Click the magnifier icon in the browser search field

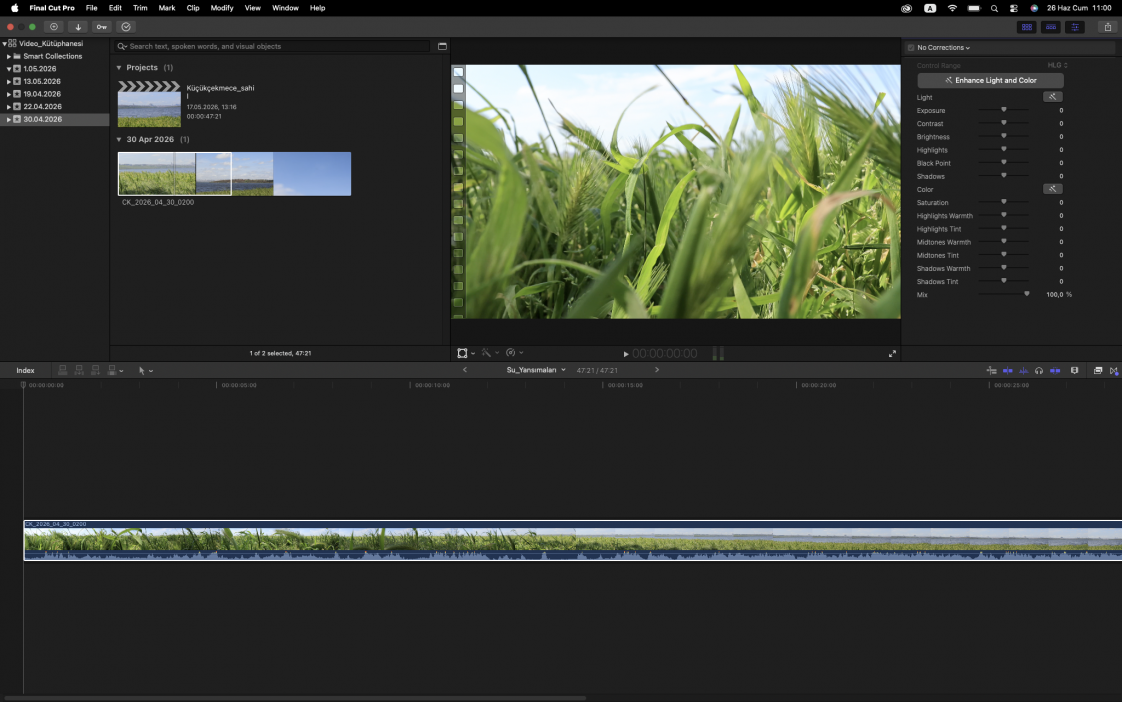[122, 46]
